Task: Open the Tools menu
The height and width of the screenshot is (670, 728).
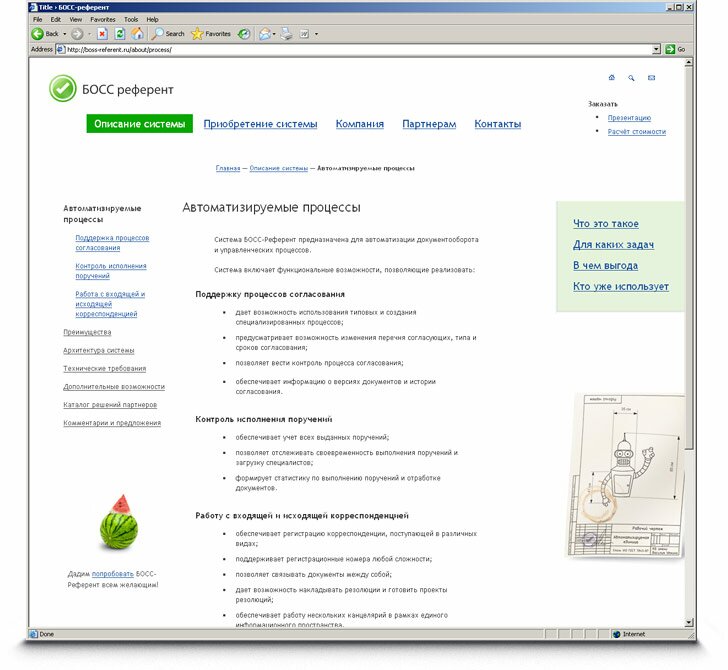Action: pyautogui.click(x=131, y=20)
